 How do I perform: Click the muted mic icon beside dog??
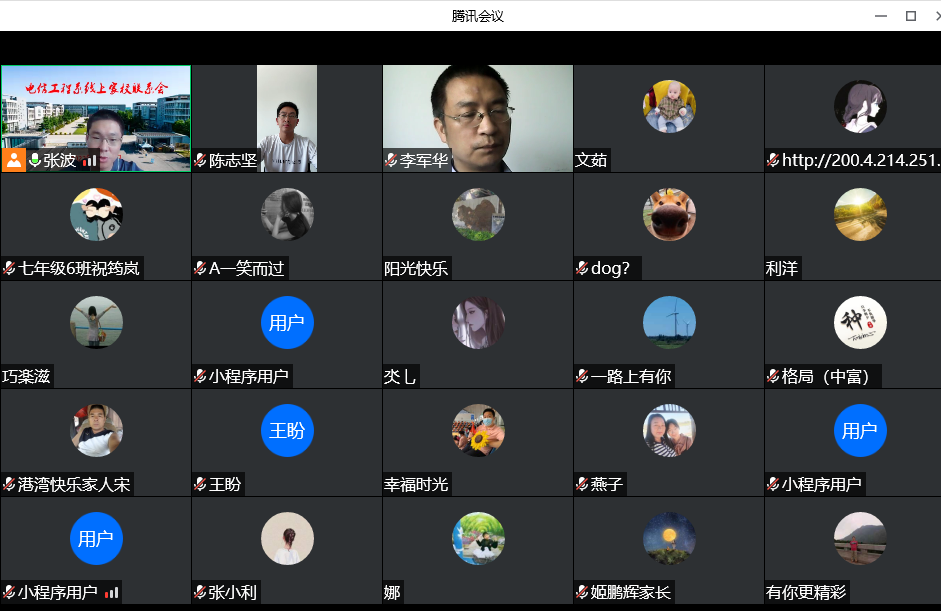(x=582, y=268)
